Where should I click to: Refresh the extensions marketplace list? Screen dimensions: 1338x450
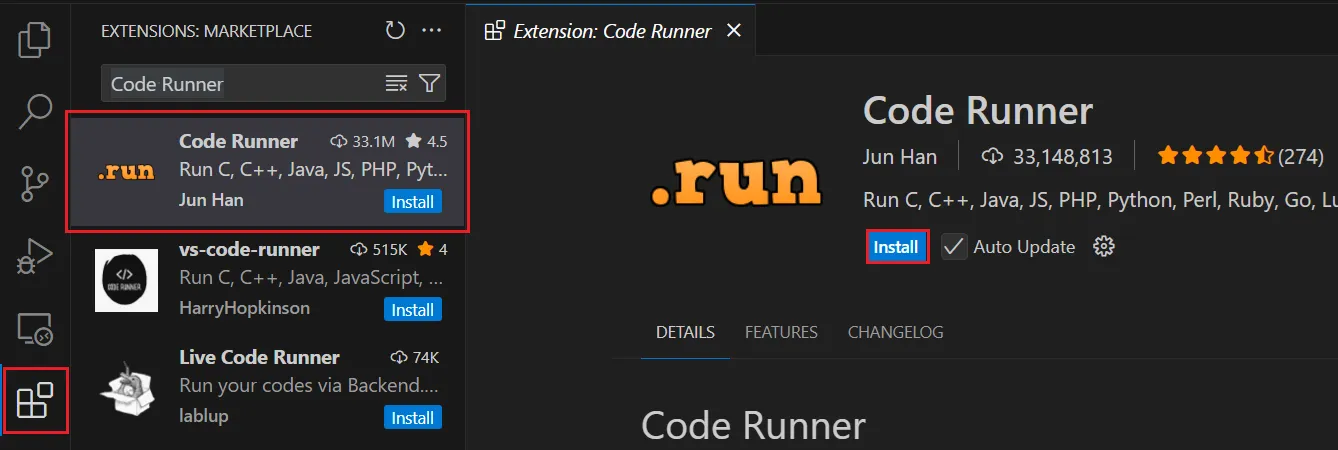[395, 31]
